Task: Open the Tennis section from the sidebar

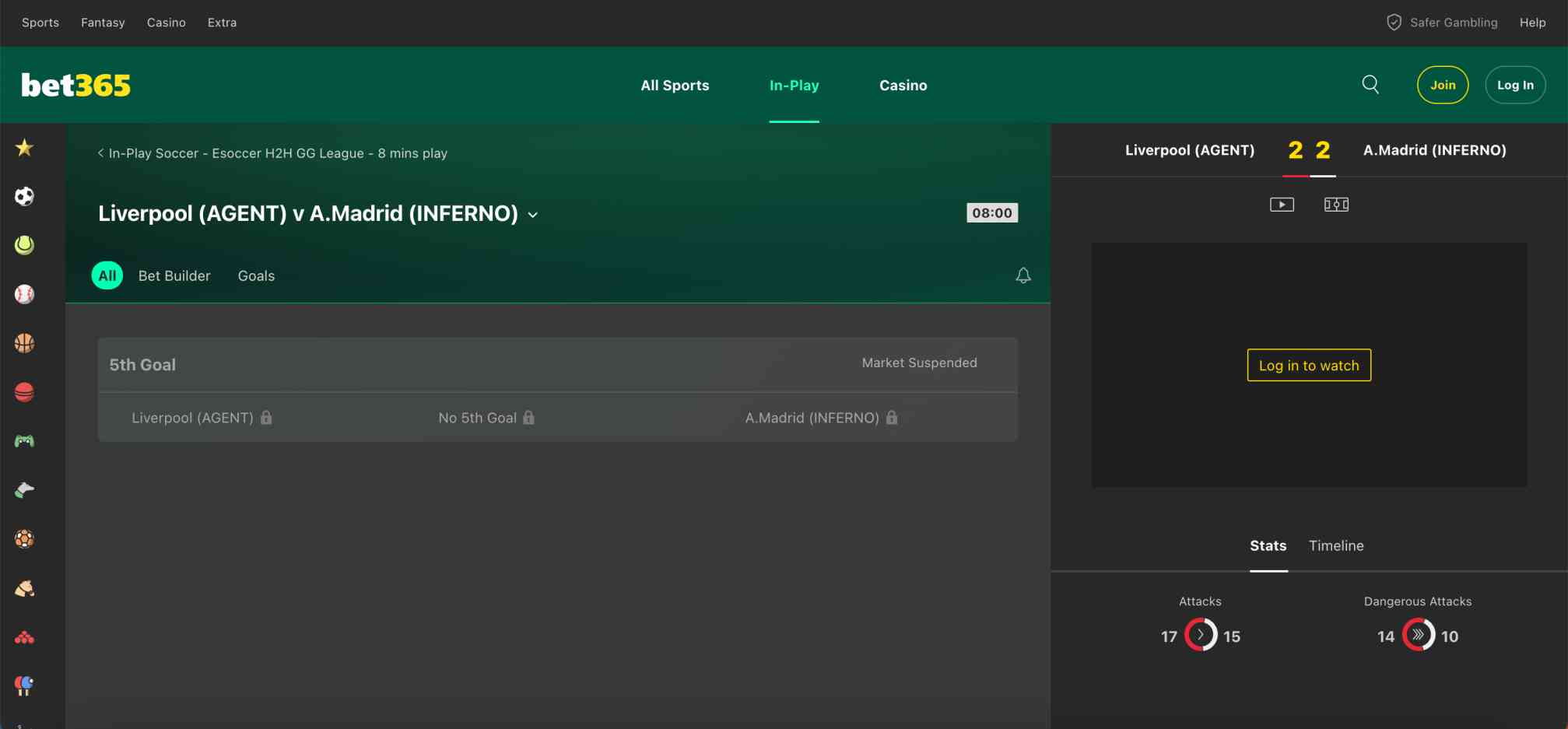Action: click(24, 245)
